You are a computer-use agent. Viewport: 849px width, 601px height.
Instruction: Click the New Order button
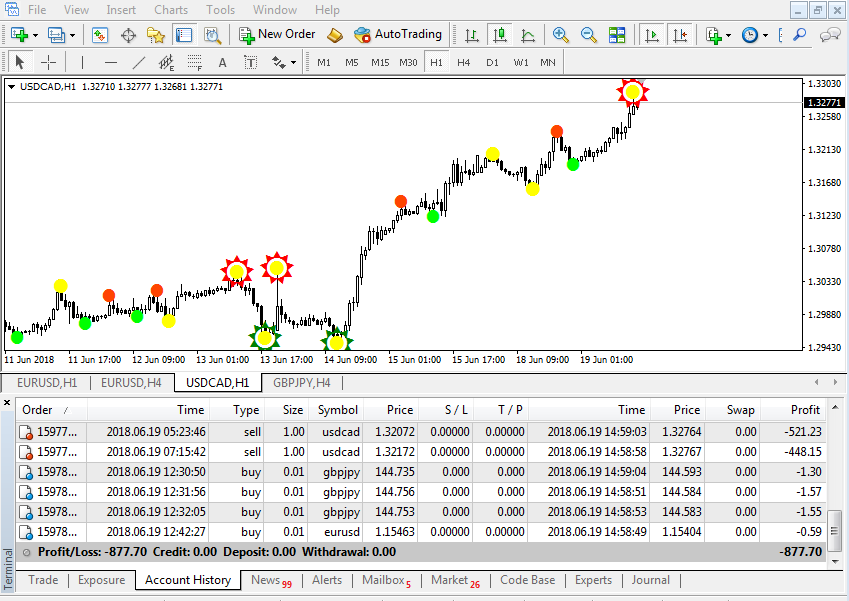(277, 35)
